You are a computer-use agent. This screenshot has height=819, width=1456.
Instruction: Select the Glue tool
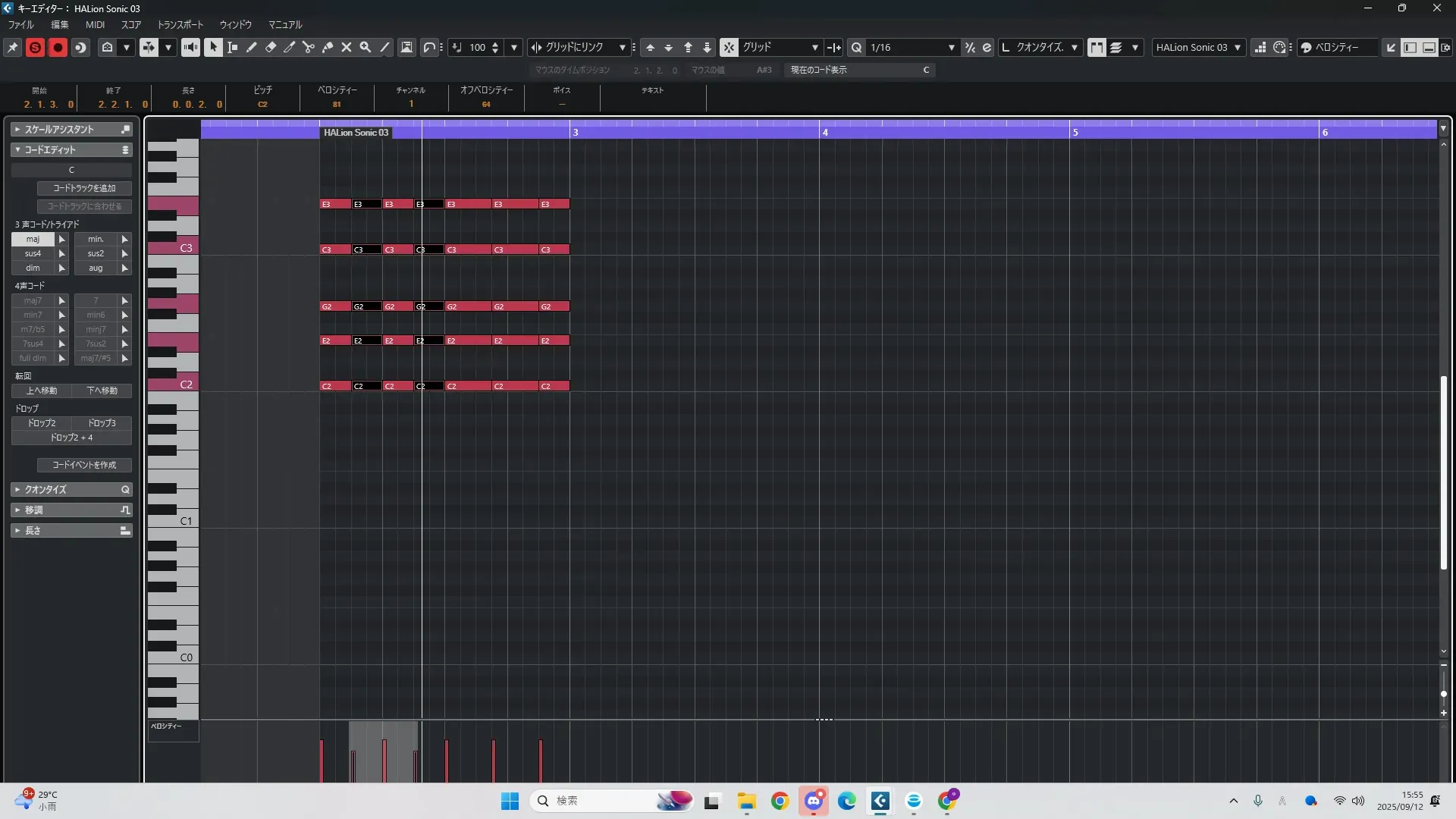328,47
